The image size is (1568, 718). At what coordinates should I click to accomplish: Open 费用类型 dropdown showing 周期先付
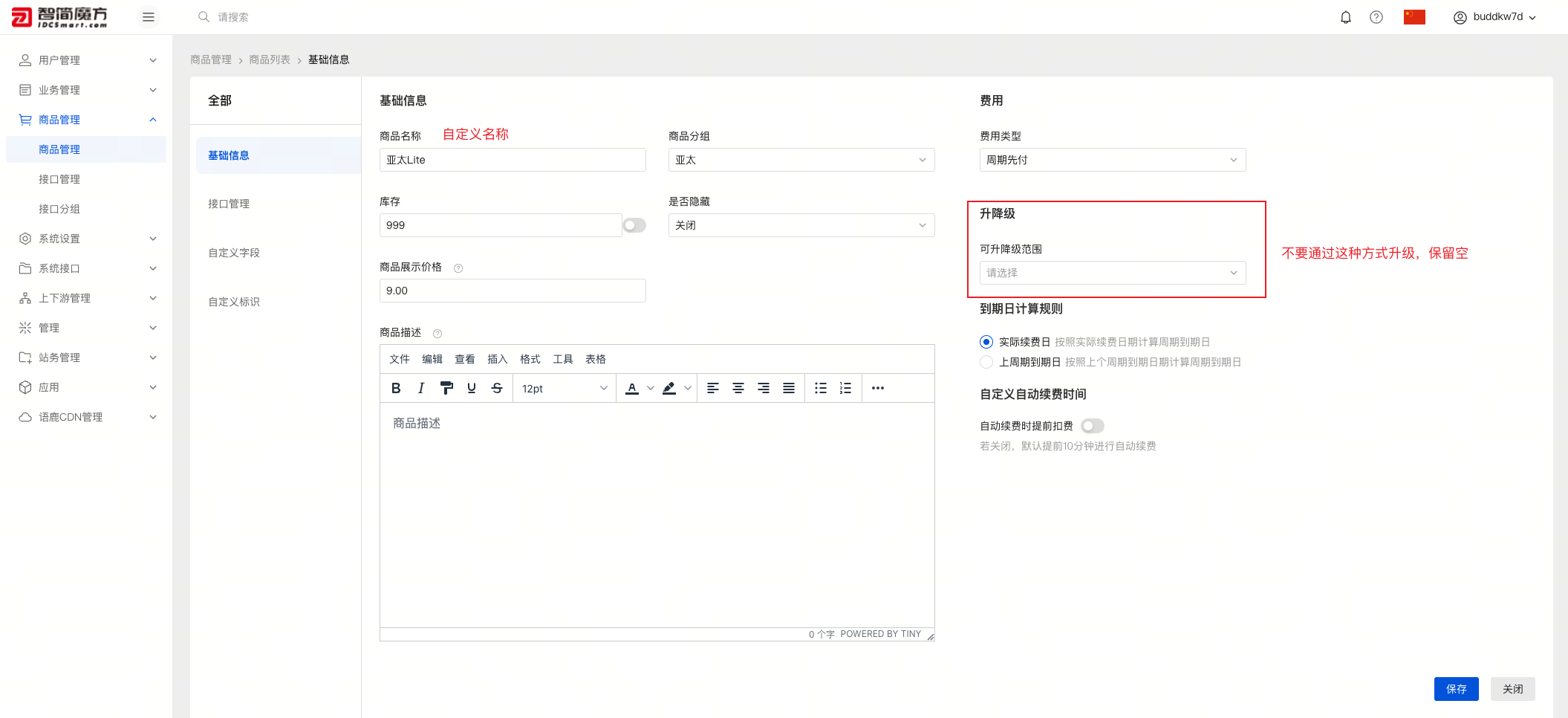click(x=1112, y=160)
